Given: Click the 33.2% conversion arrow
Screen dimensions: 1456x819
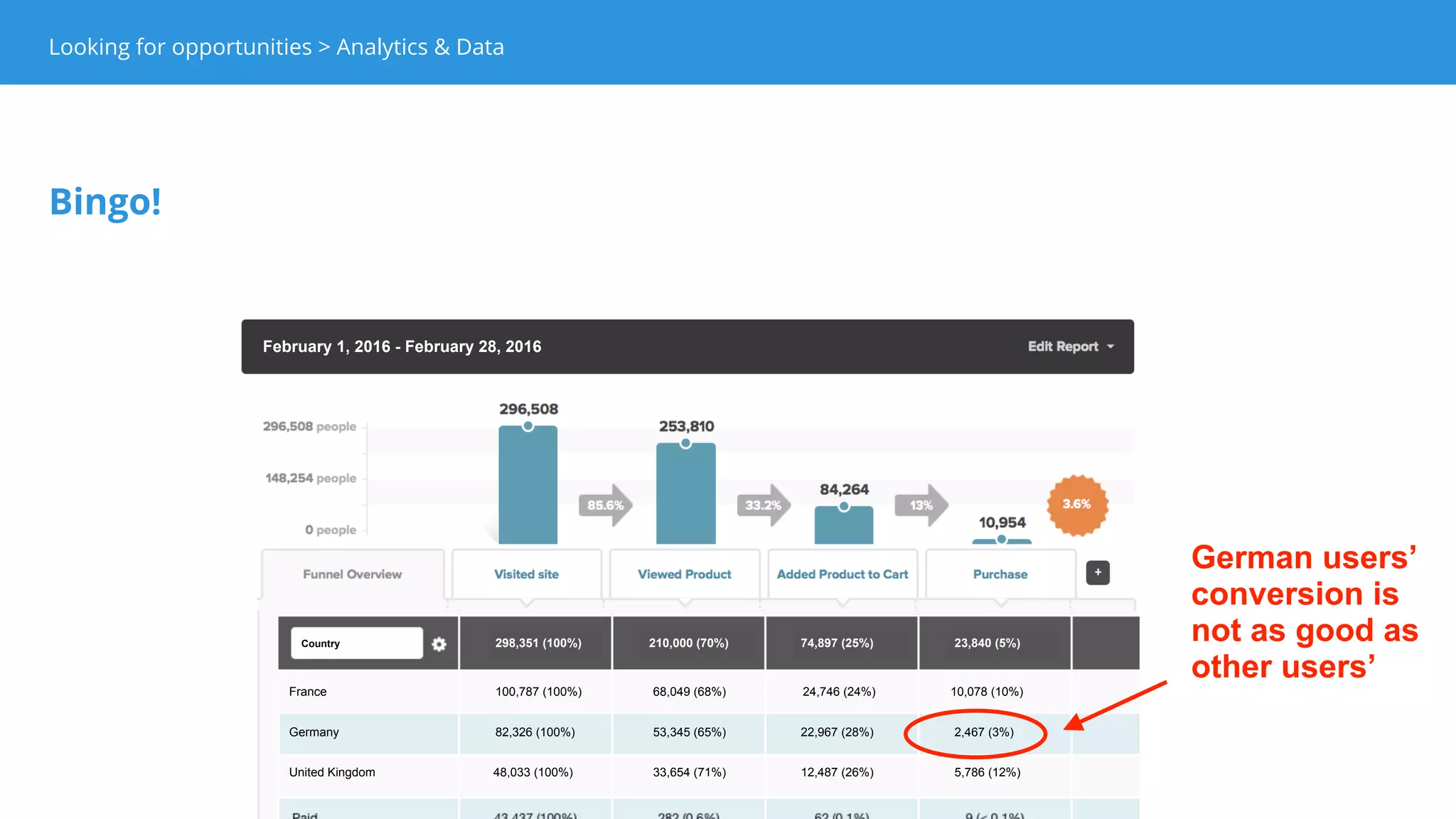Looking at the screenshot, I should [764, 505].
